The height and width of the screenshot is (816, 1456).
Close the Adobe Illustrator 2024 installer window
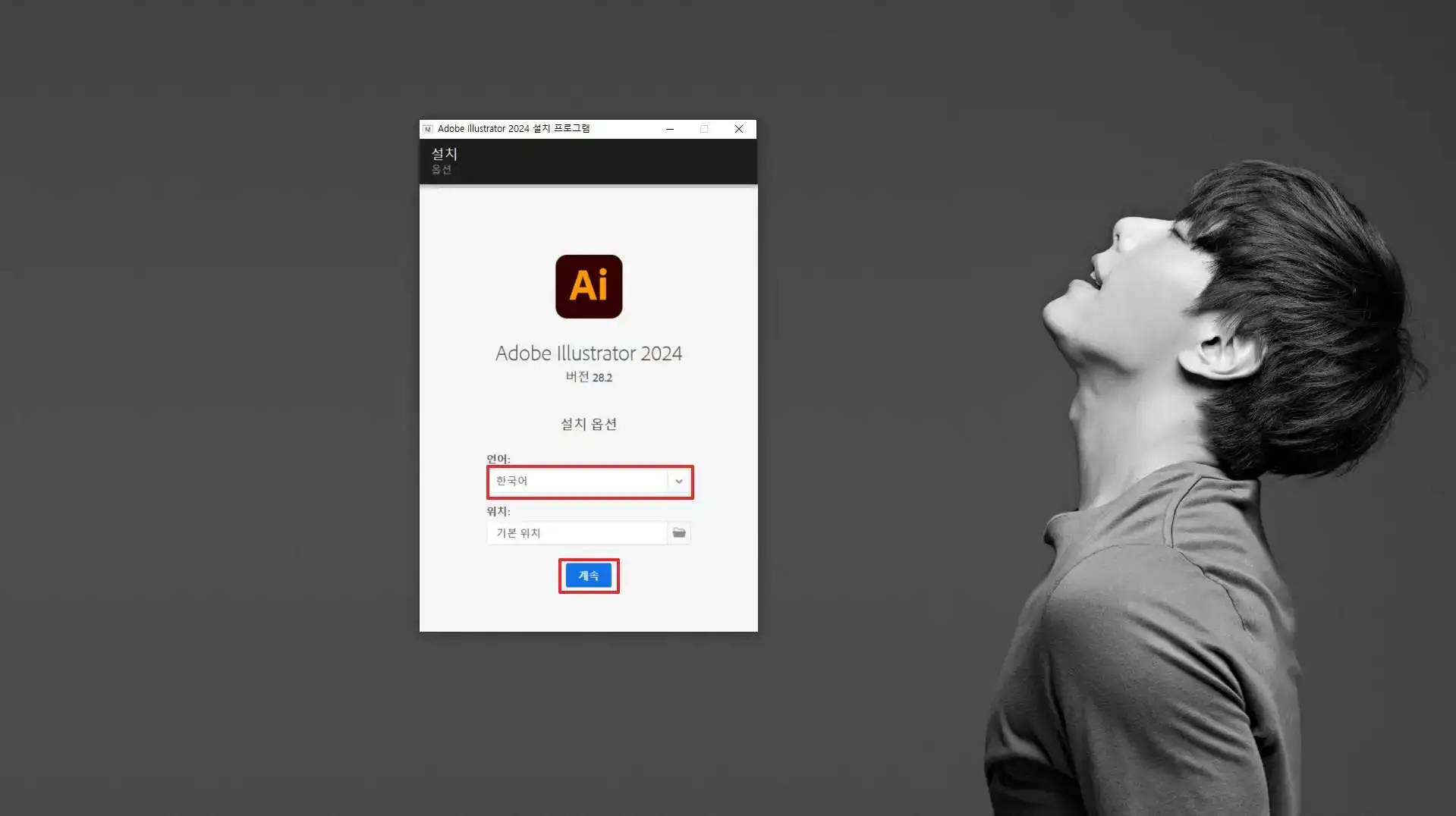[739, 129]
